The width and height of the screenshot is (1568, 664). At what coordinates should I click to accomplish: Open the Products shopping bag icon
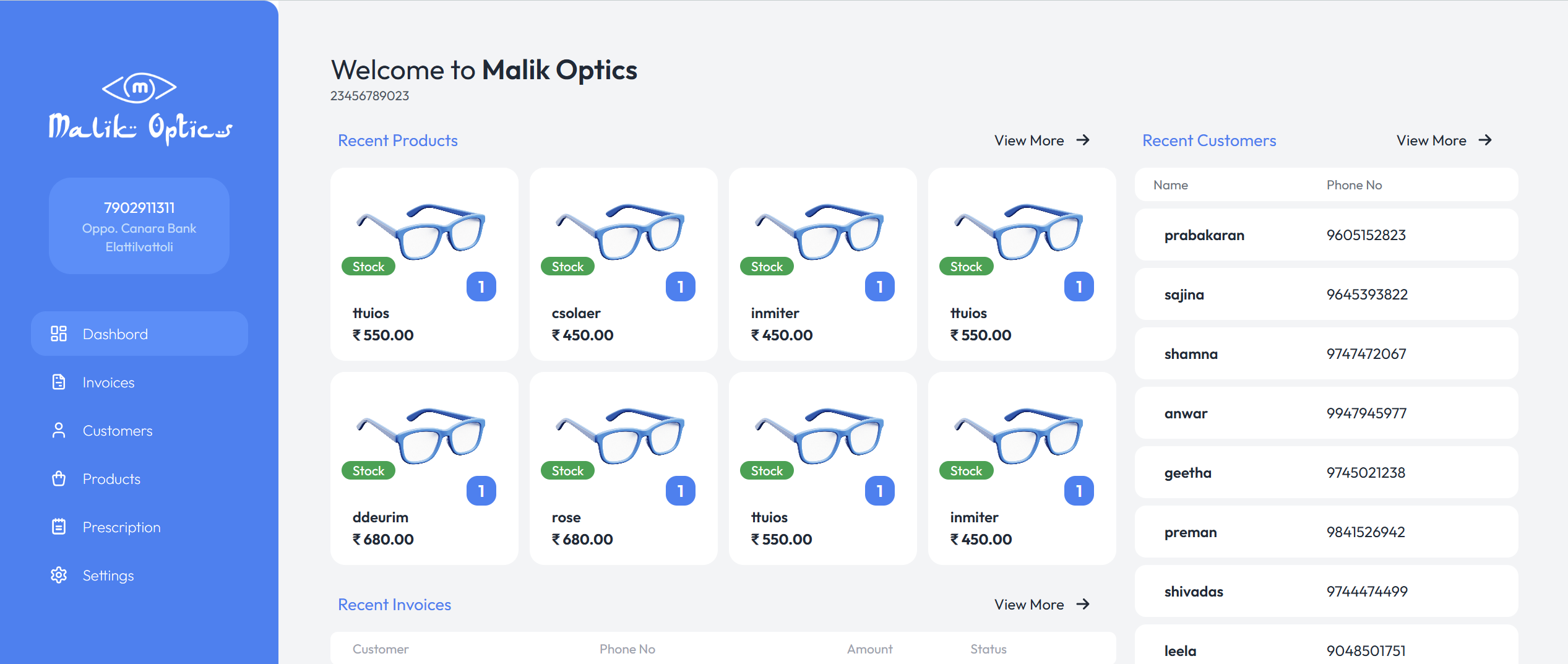tap(59, 479)
